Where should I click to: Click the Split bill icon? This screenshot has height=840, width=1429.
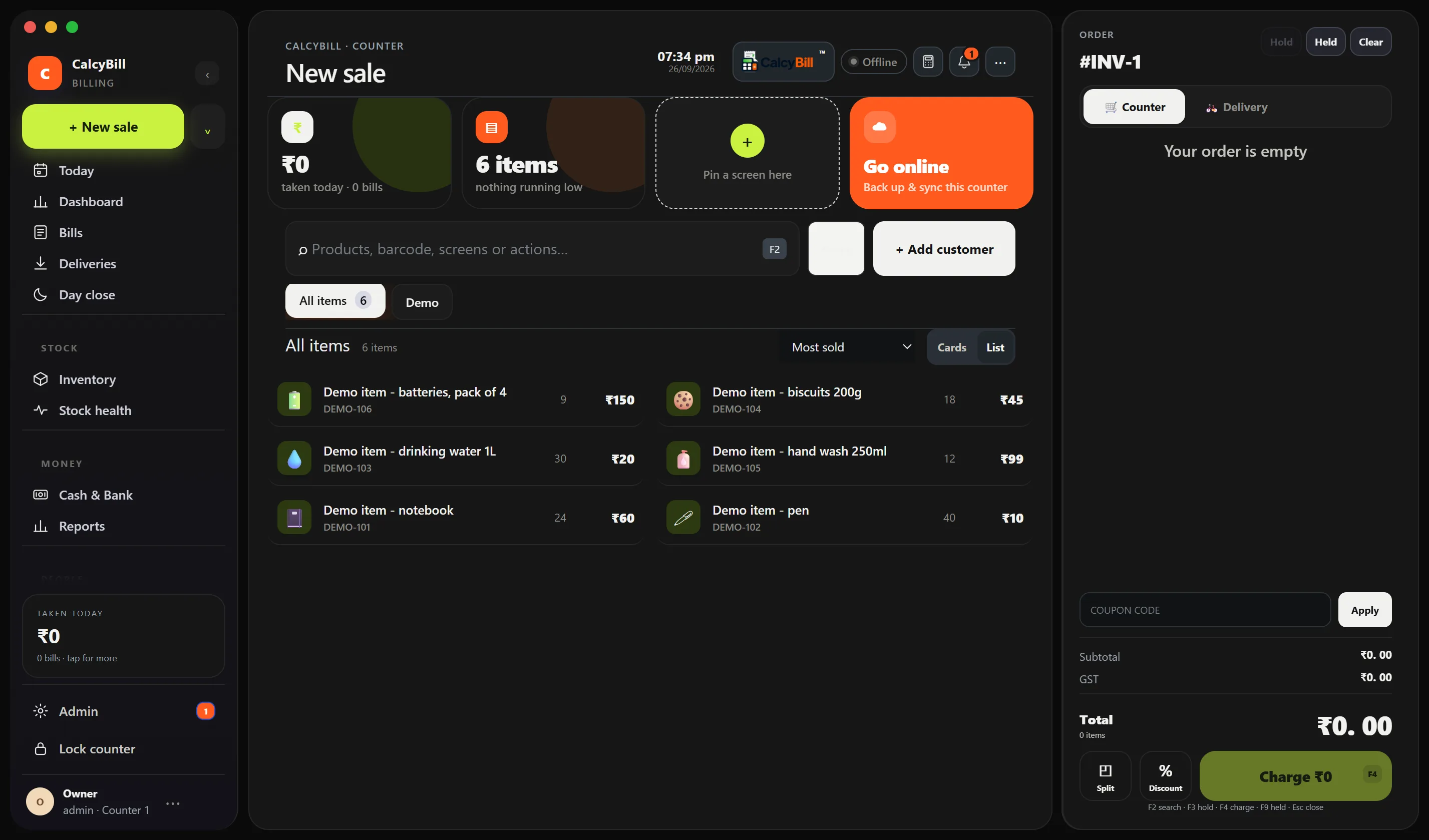pyautogui.click(x=1105, y=776)
